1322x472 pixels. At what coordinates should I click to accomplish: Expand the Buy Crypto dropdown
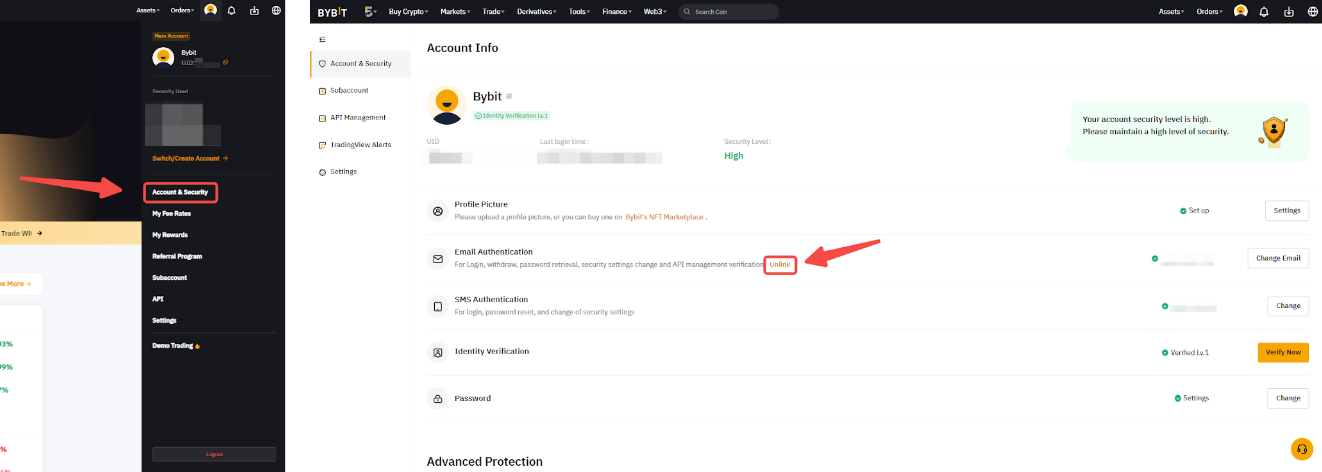click(408, 11)
